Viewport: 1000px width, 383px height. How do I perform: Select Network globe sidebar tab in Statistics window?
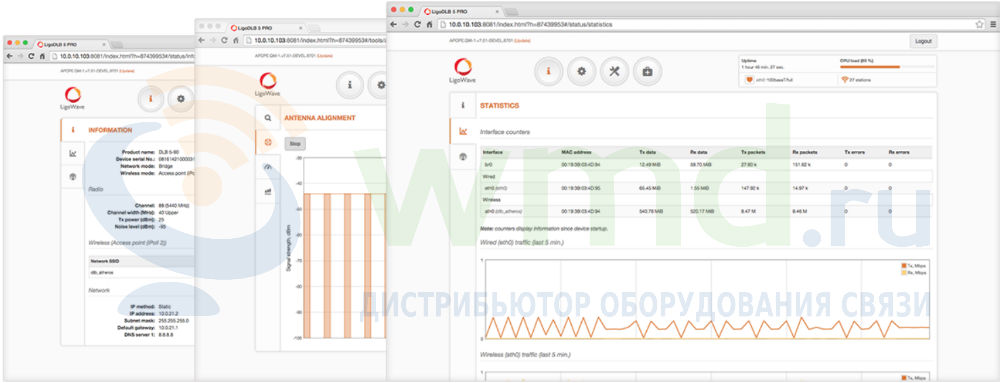(x=463, y=157)
